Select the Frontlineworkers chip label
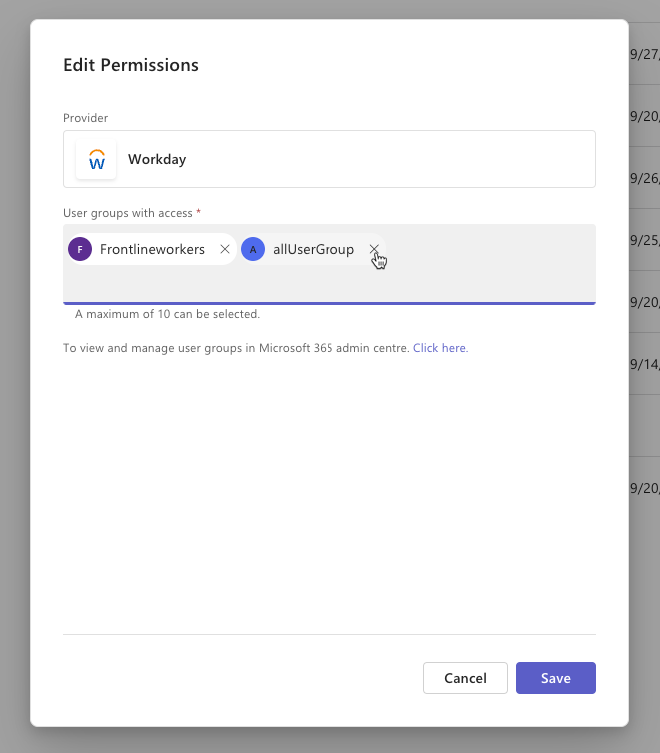The width and height of the screenshot is (660, 753). pos(152,249)
